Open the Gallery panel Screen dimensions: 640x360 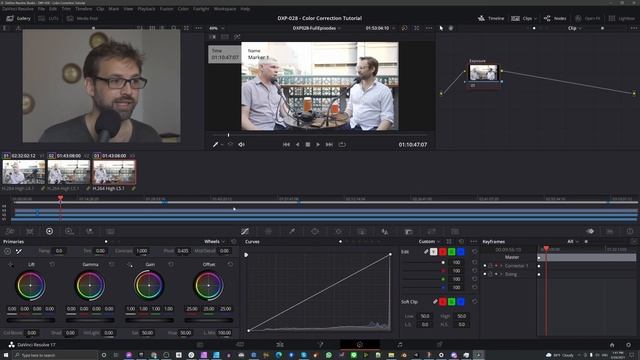click(18, 18)
